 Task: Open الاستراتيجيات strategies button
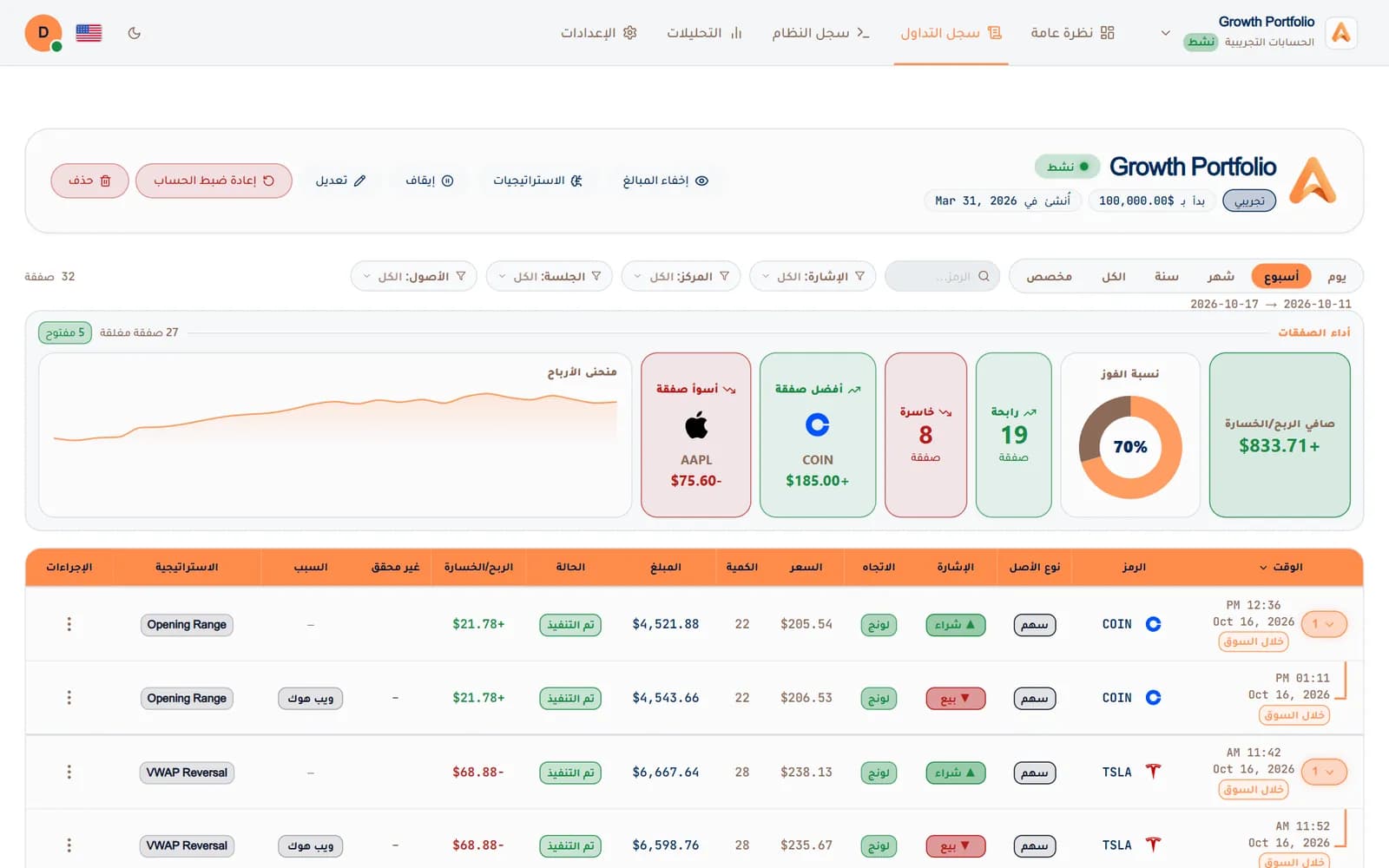538,181
